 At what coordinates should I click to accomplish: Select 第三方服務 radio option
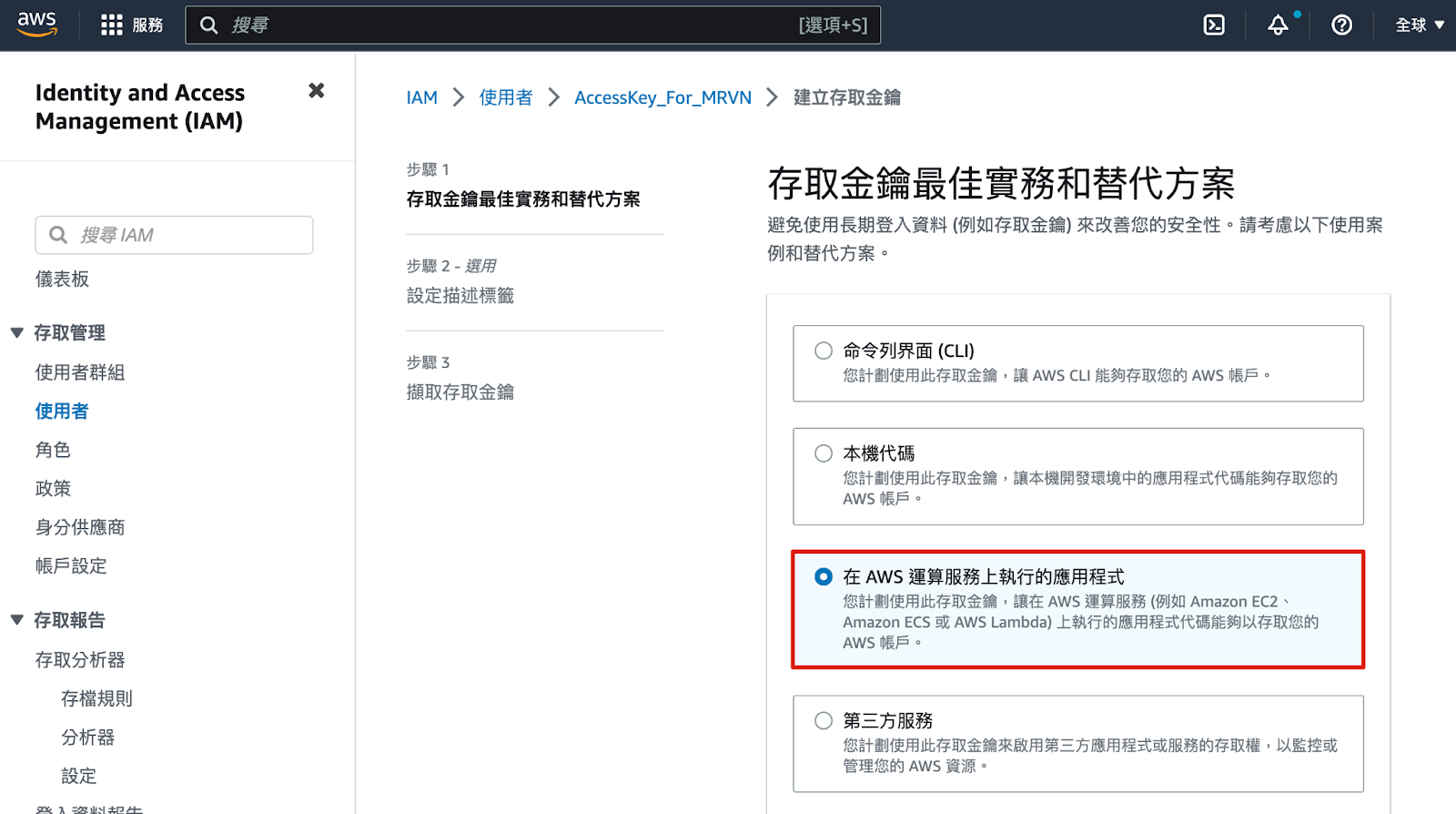click(824, 720)
